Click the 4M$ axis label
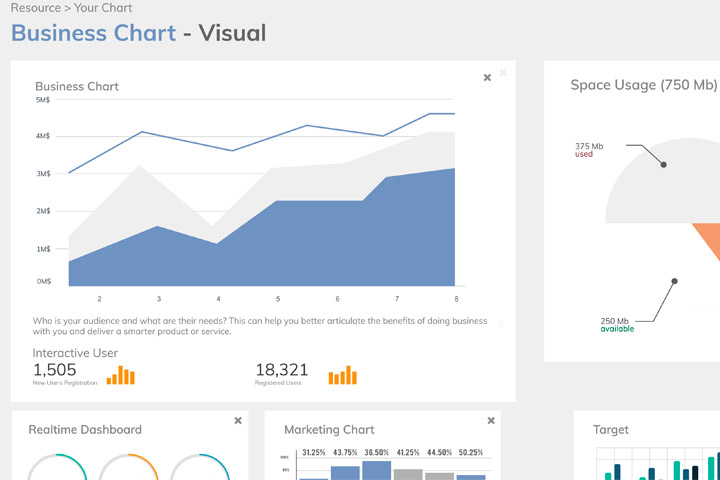720x480 pixels. pos(43,136)
